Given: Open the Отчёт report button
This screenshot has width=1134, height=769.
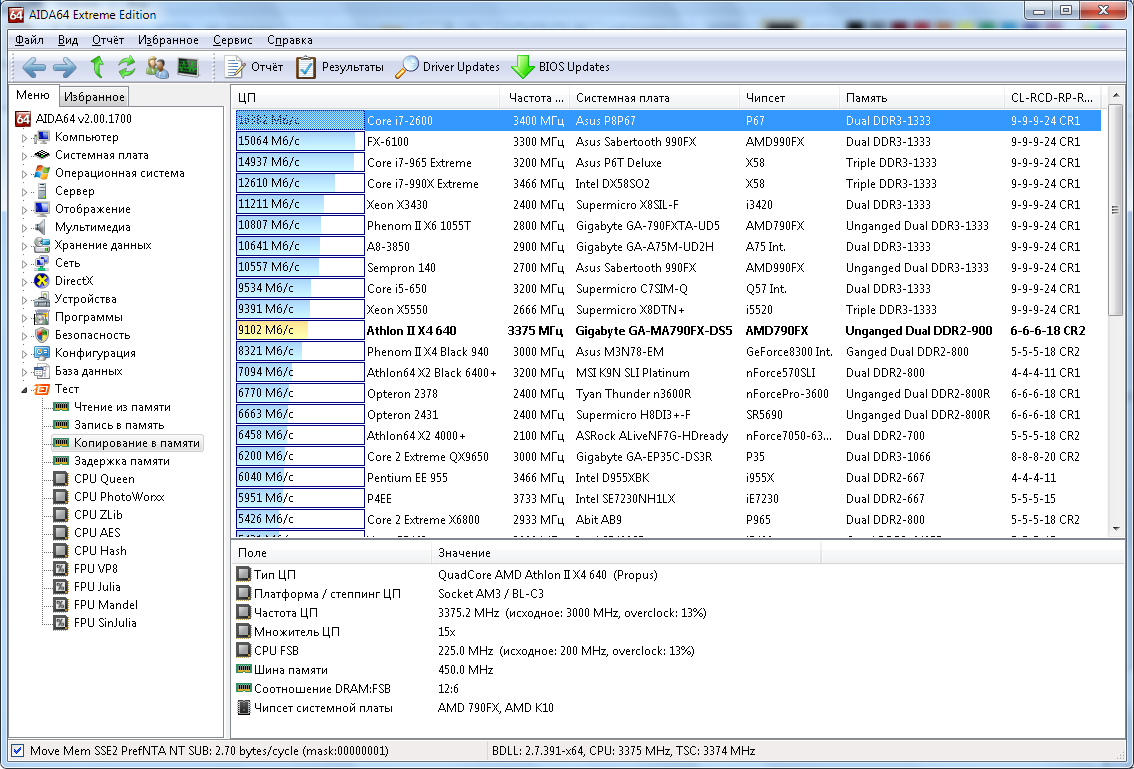Looking at the screenshot, I should click(x=253, y=67).
